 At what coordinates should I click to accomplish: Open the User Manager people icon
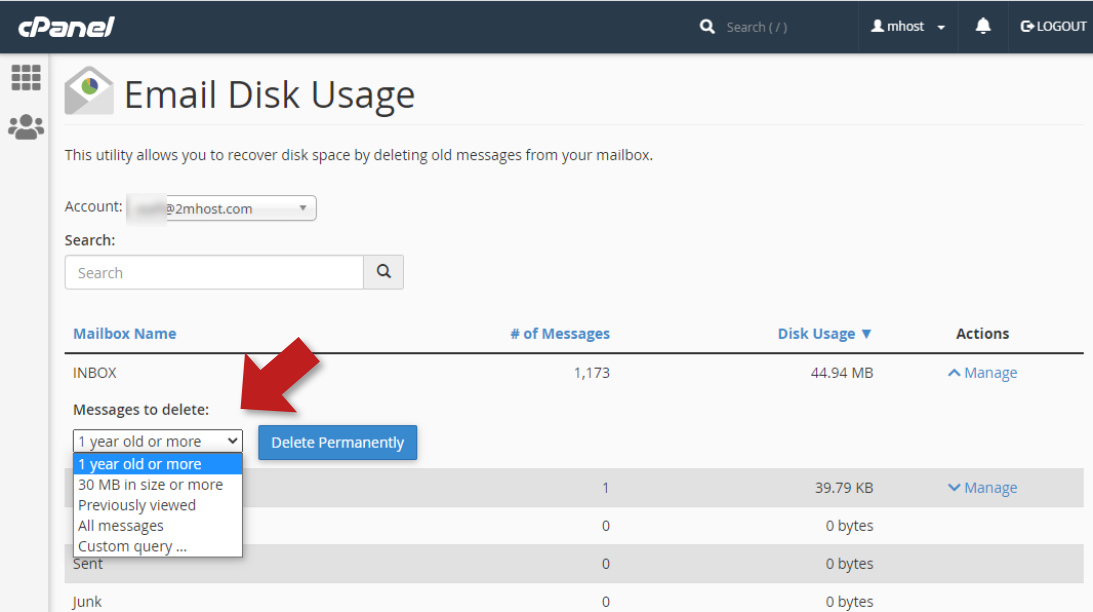[26, 127]
